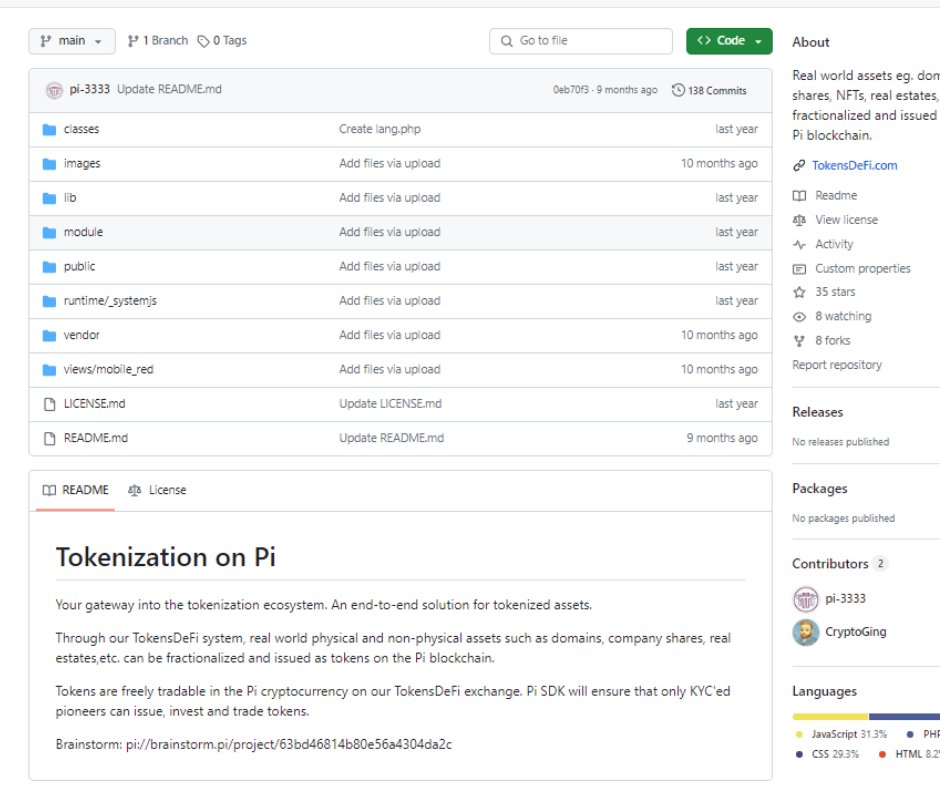Select the README tab
Screen dimensions: 940x788
(x=75, y=490)
